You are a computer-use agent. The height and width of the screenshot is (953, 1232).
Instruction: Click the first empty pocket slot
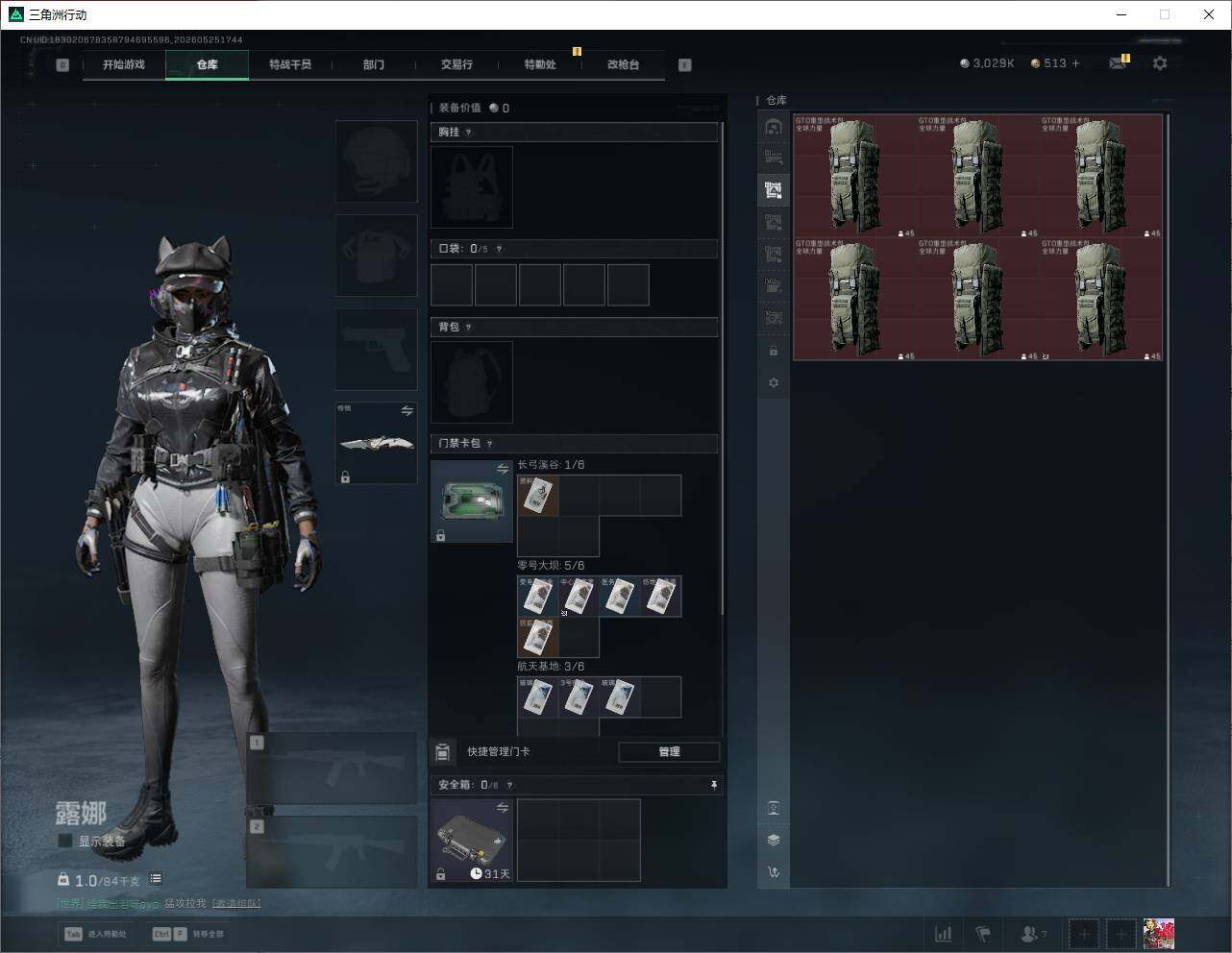point(452,285)
